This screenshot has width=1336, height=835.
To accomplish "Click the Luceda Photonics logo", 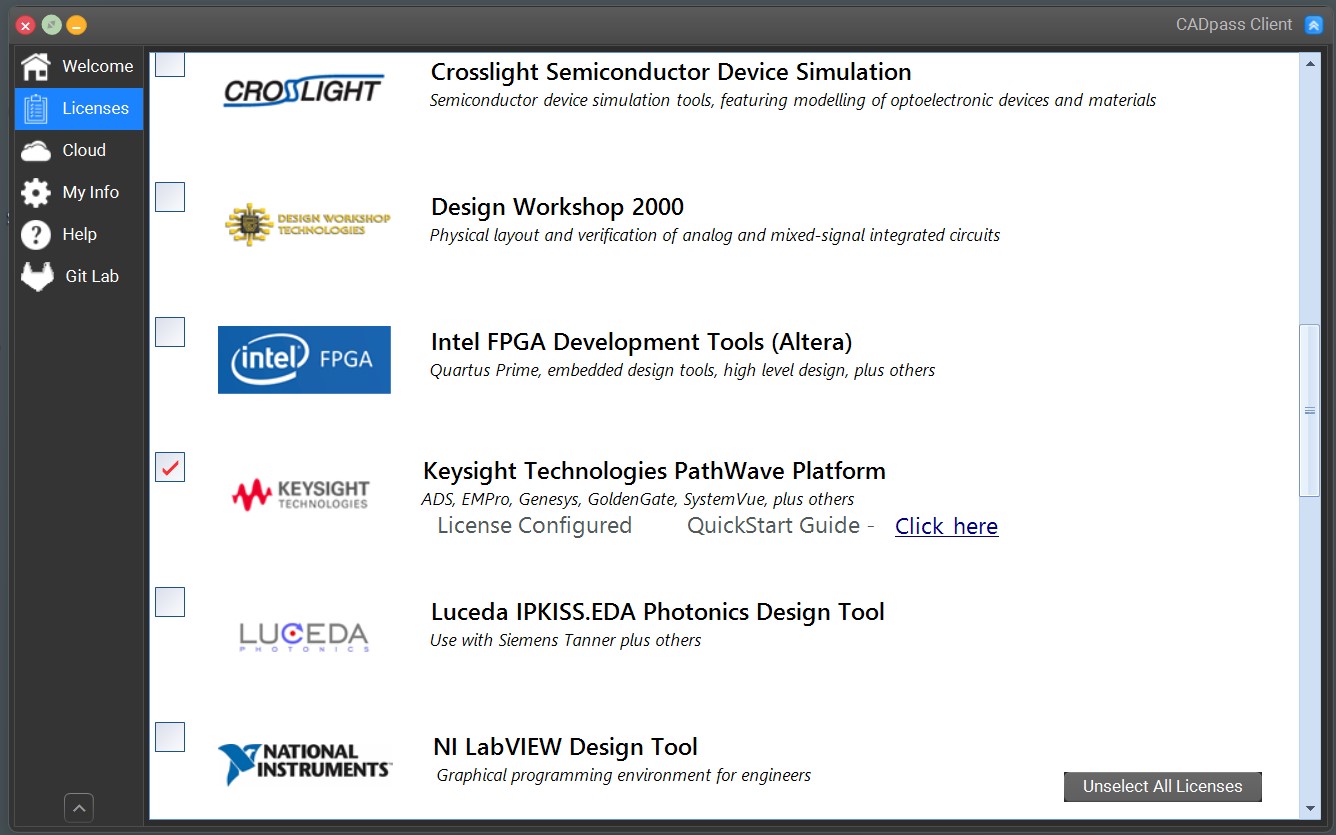I will (304, 637).
